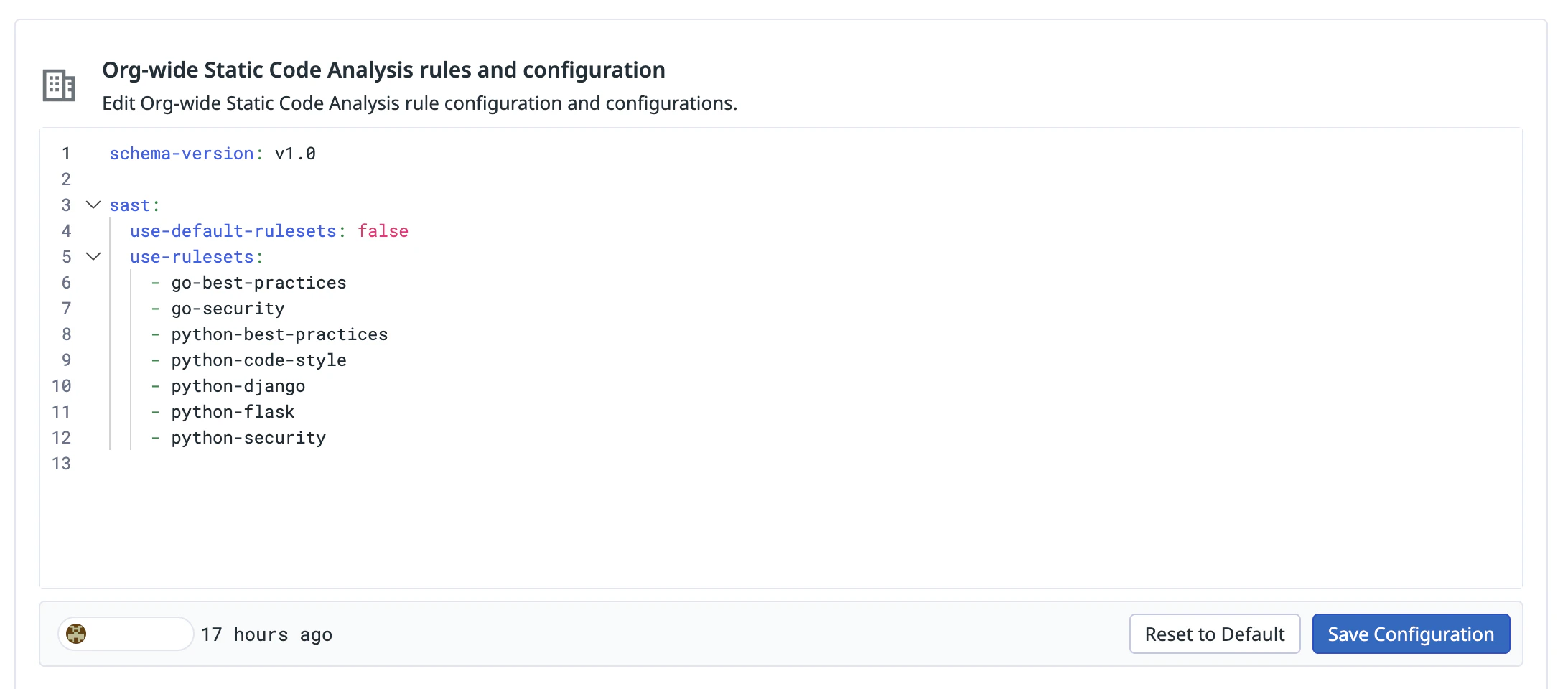Click the Save Configuration button

point(1410,634)
